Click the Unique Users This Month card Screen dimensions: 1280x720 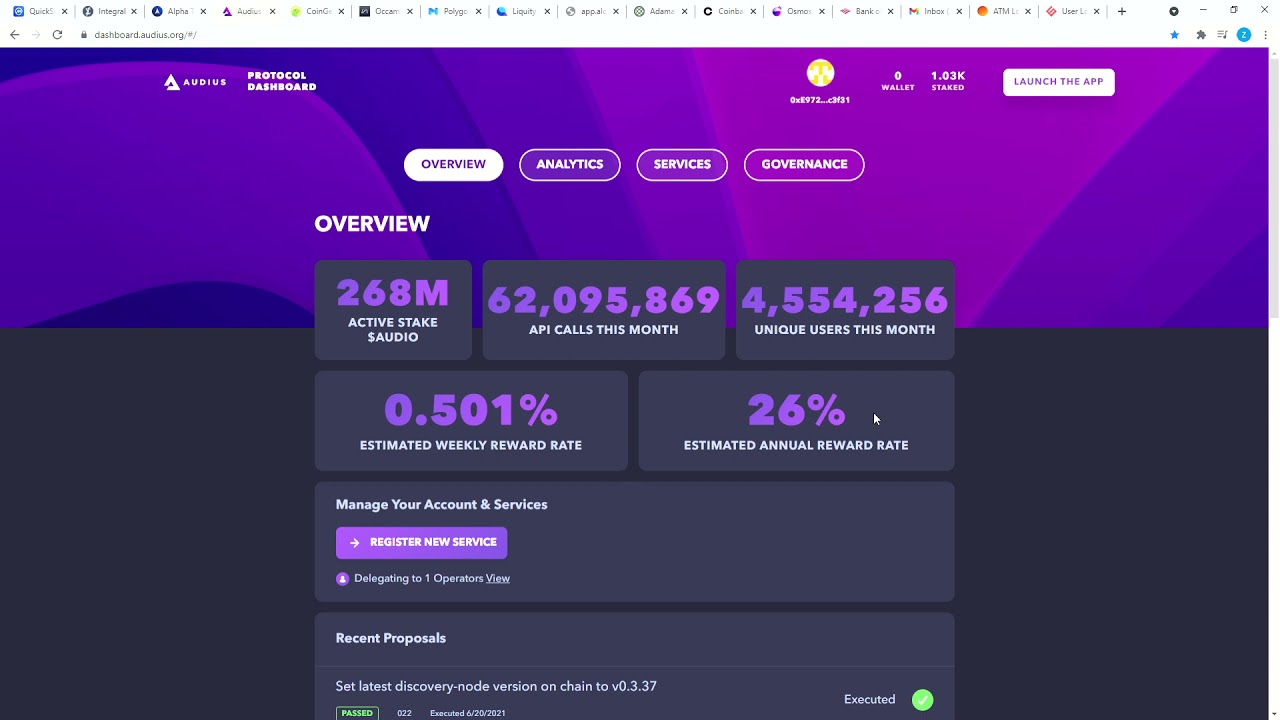845,310
